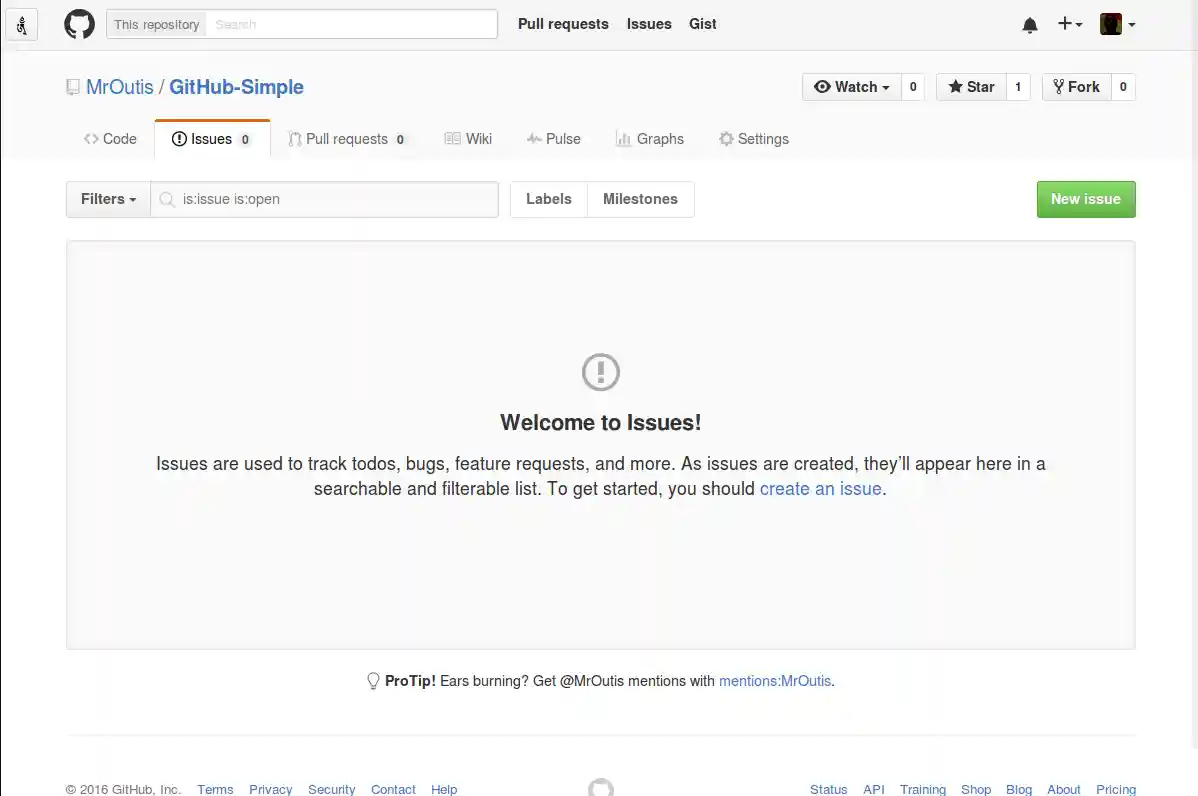Open the Graphs chart icon
This screenshot has height=796, width=1198.
coord(625,138)
